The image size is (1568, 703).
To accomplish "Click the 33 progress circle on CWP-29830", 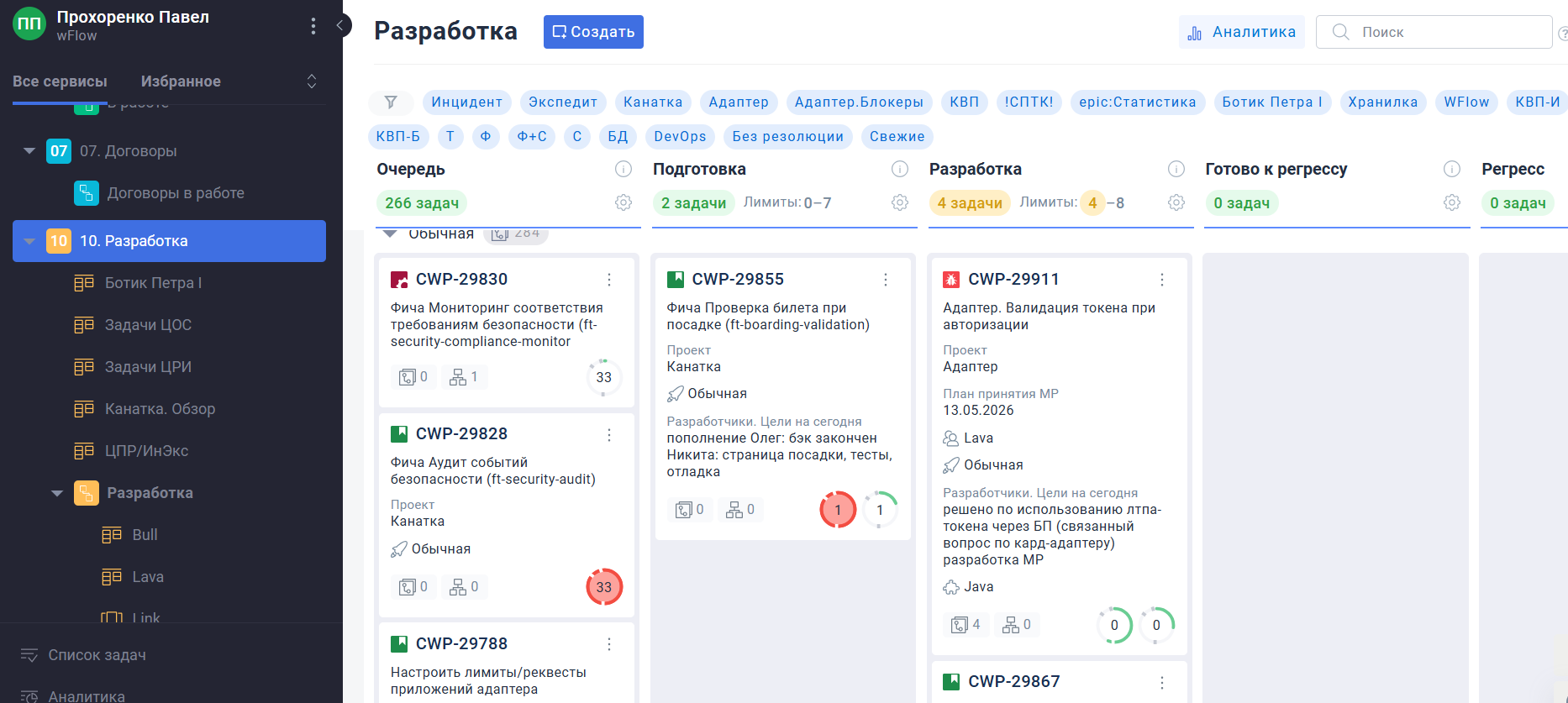I will 604,377.
